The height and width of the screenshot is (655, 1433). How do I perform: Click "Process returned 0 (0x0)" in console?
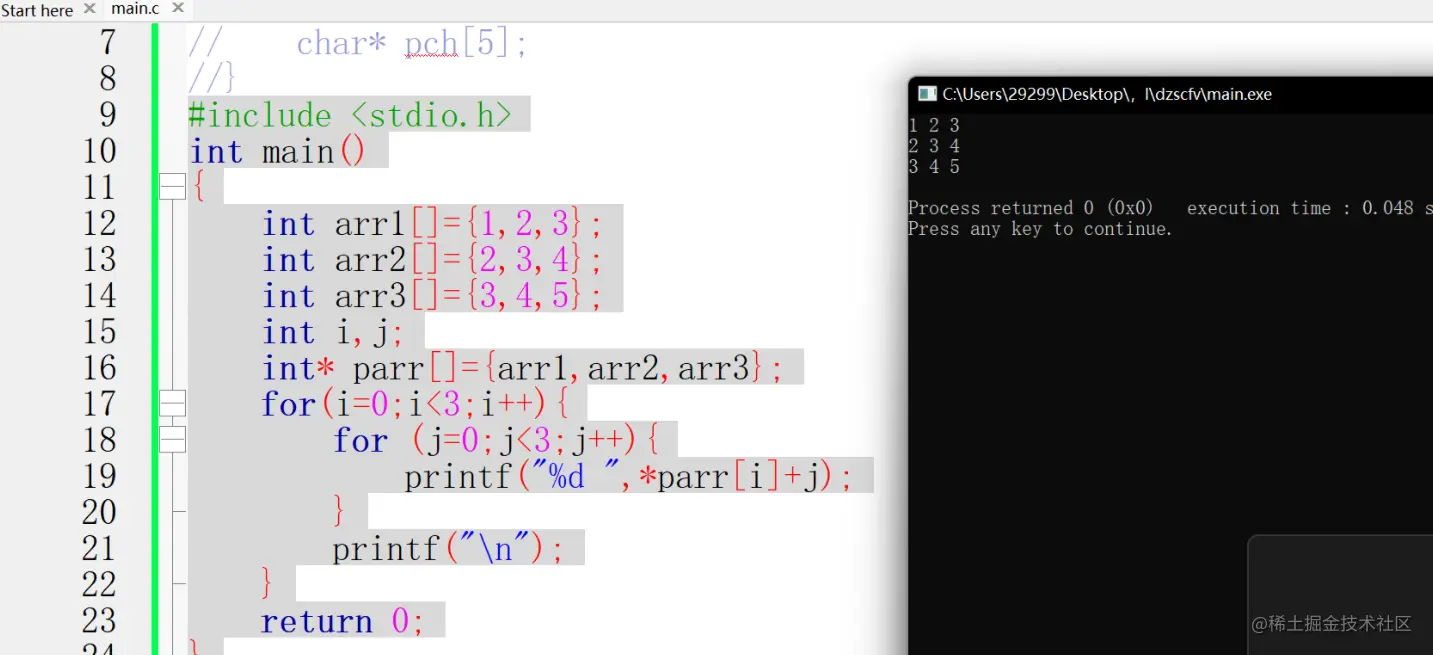coord(1030,208)
